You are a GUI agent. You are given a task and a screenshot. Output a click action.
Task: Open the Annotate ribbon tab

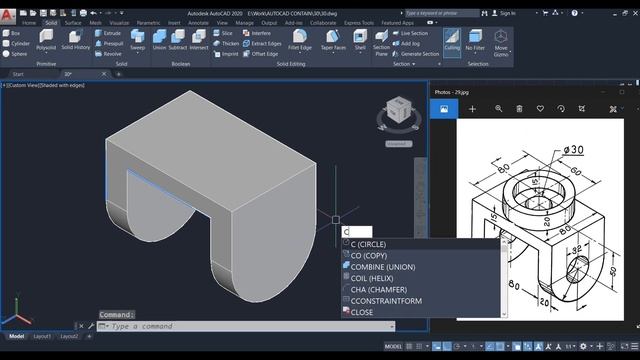(198, 23)
